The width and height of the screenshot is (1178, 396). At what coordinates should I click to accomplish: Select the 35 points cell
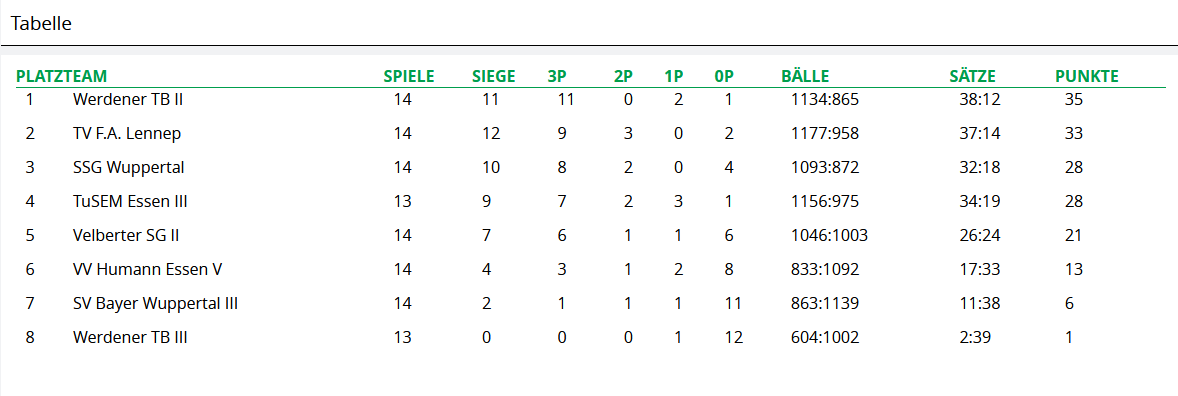[1074, 99]
